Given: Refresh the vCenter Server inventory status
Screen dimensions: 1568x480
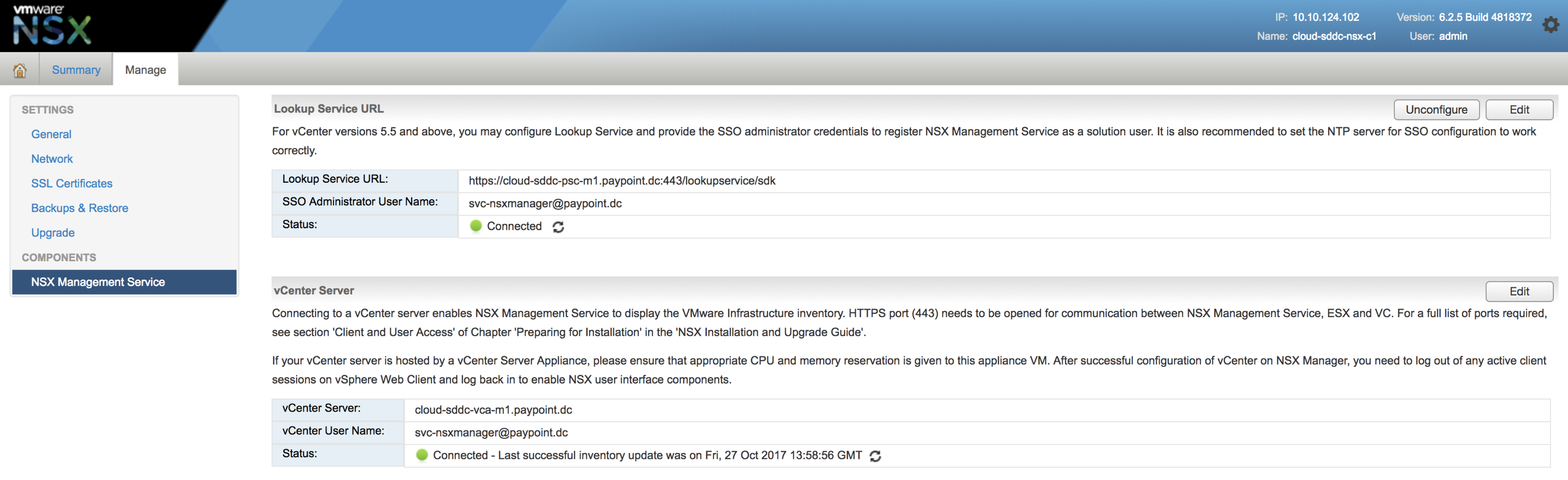Looking at the screenshot, I should [x=875, y=456].
